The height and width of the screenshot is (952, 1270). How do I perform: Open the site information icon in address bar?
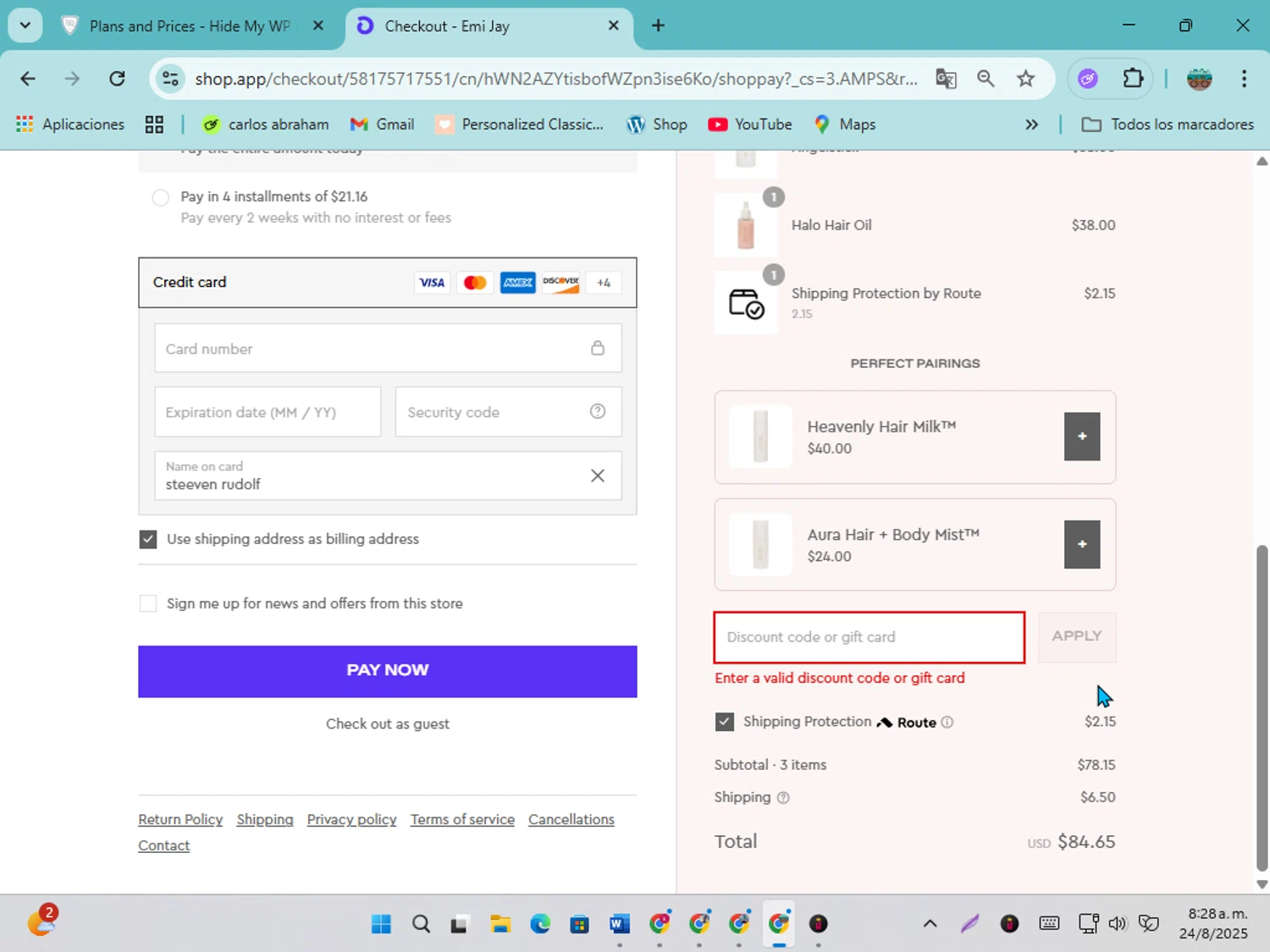point(170,79)
